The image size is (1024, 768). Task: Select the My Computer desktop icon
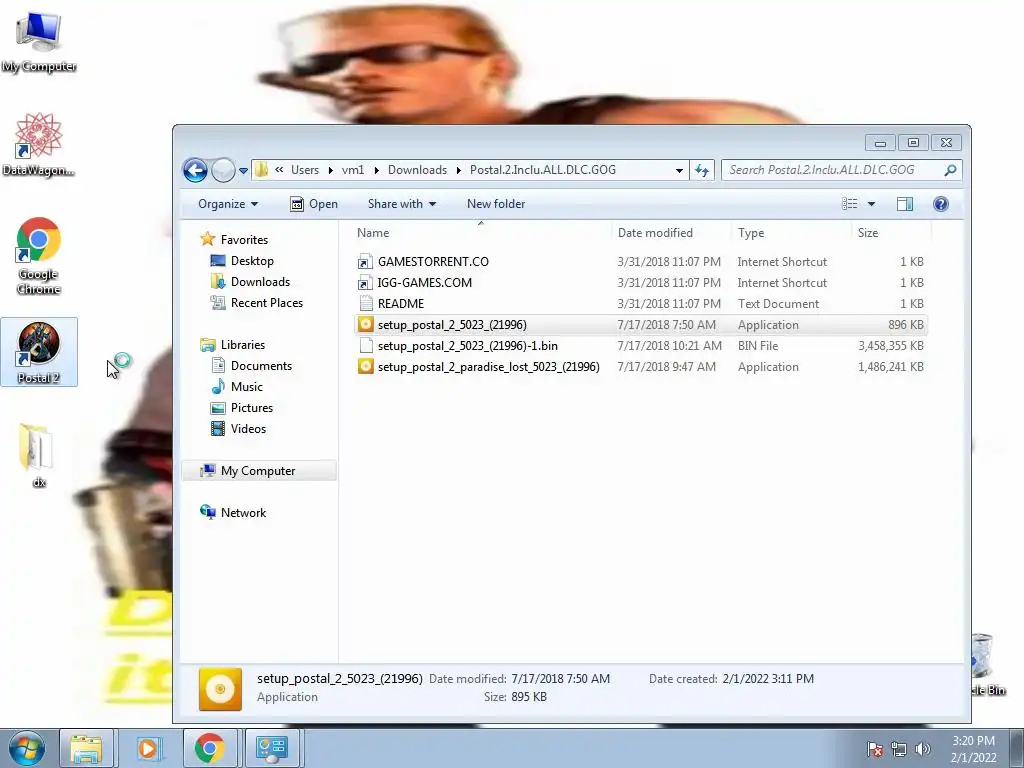(39, 41)
